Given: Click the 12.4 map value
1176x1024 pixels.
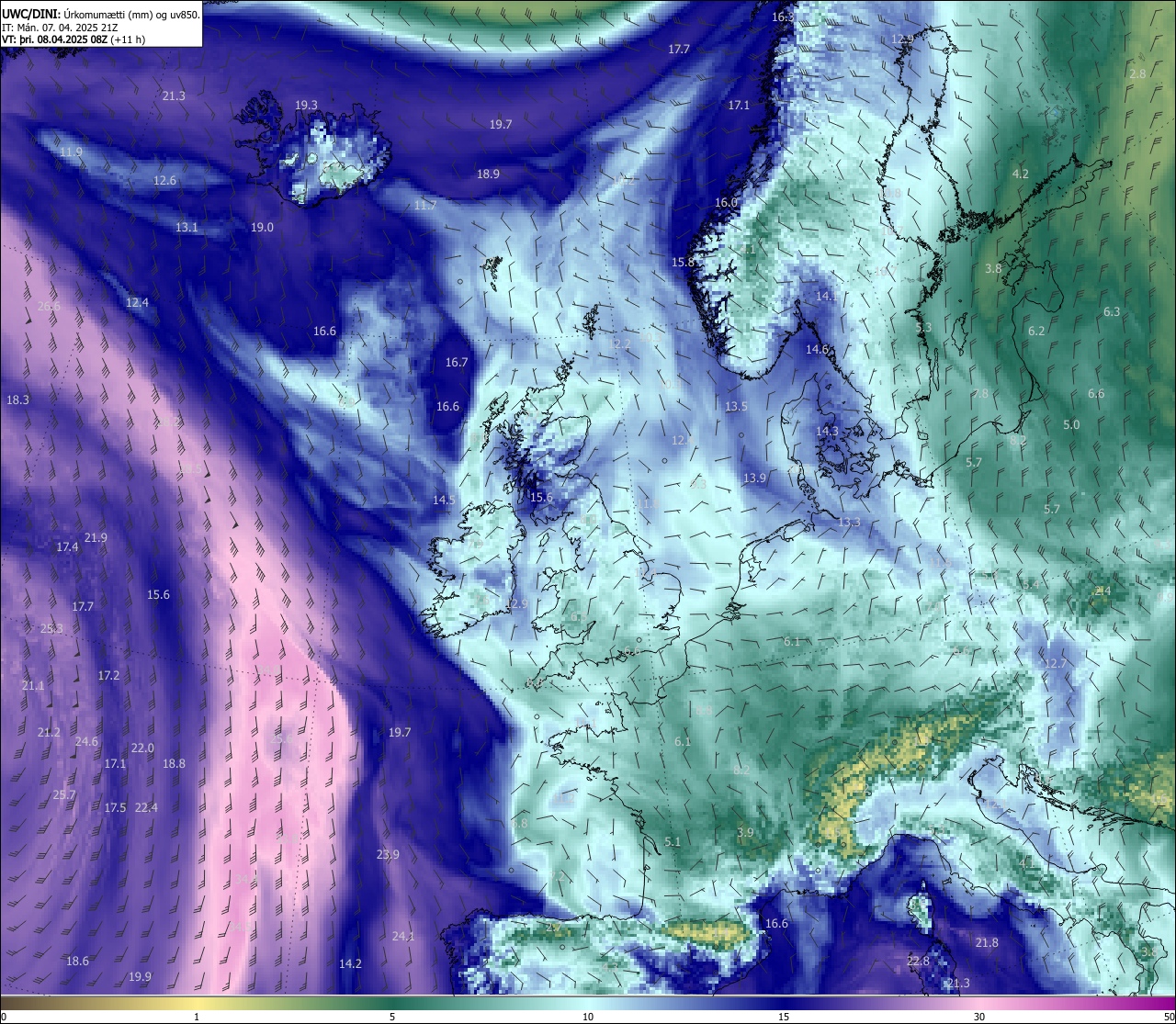Looking at the screenshot, I should click(x=137, y=302).
